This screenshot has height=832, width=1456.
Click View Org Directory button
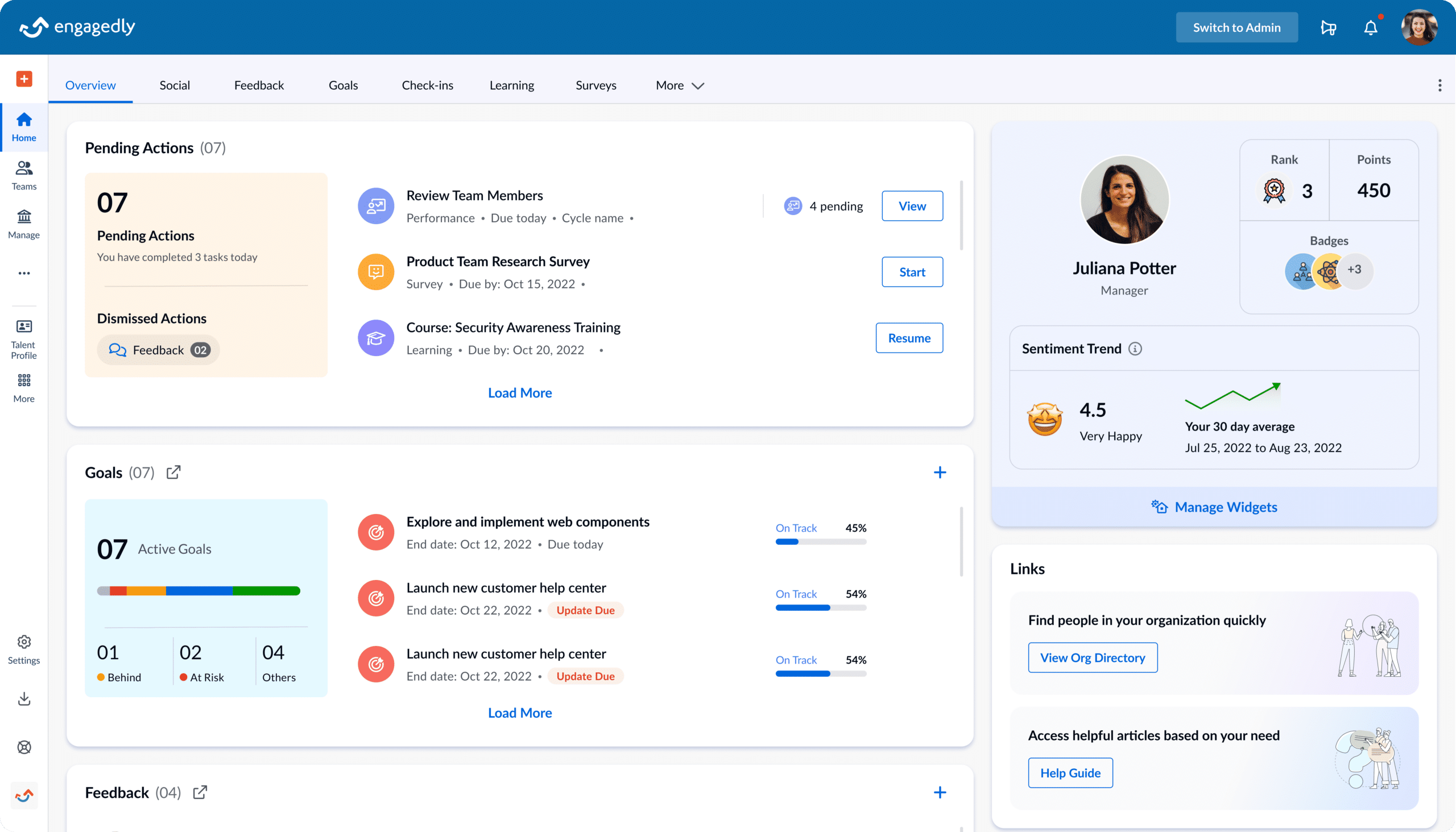click(x=1092, y=657)
